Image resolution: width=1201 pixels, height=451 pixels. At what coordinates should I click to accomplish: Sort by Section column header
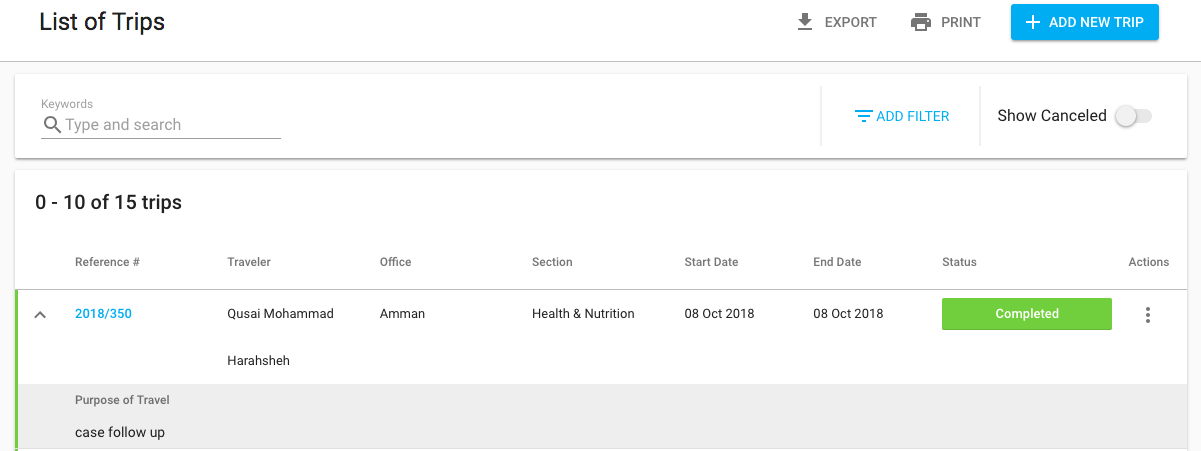552,262
